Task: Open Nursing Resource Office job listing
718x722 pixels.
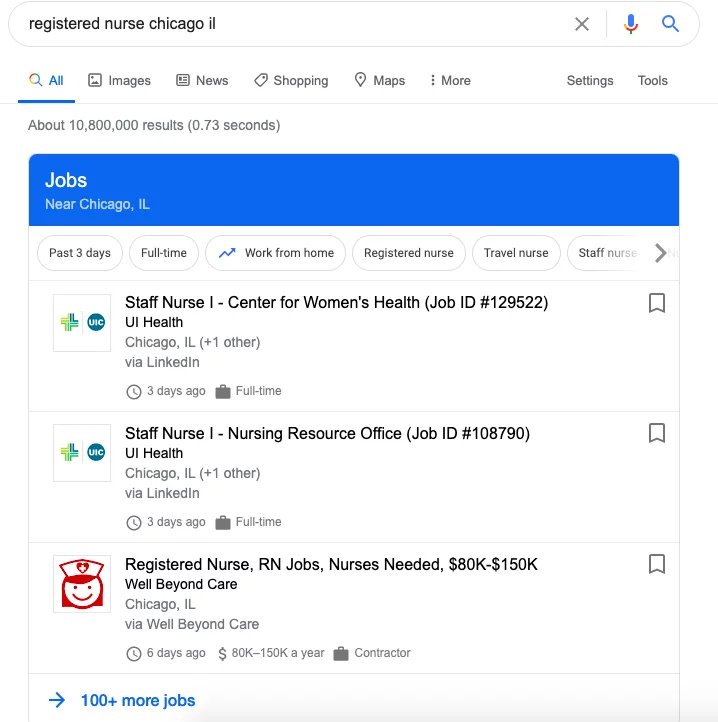Action: [x=327, y=433]
